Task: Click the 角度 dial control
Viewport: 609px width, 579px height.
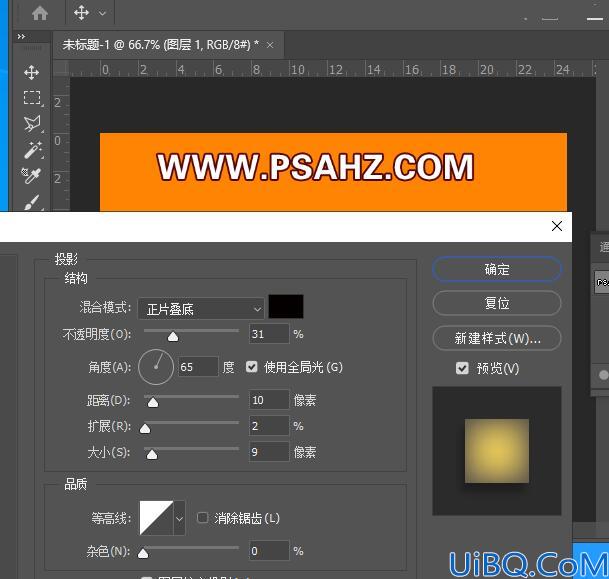Action: pos(156,367)
